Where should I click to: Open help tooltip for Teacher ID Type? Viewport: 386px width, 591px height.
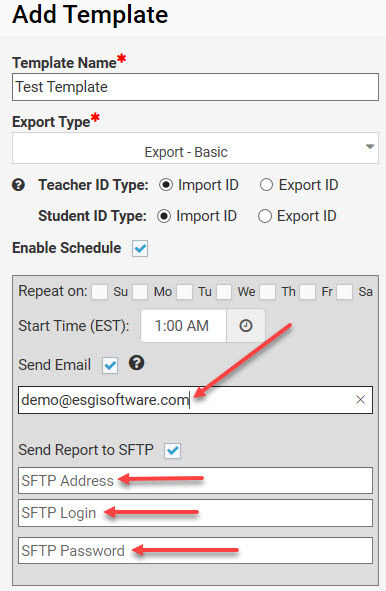pos(18,185)
